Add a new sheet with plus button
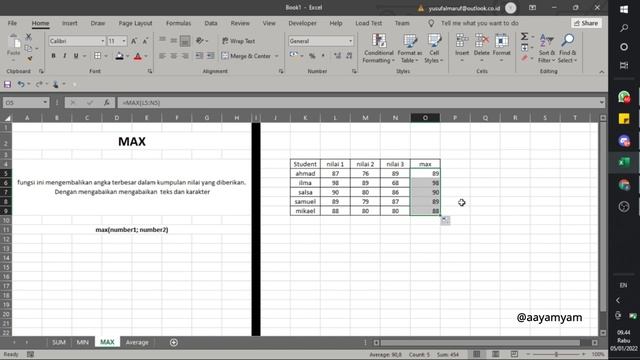 pos(174,342)
